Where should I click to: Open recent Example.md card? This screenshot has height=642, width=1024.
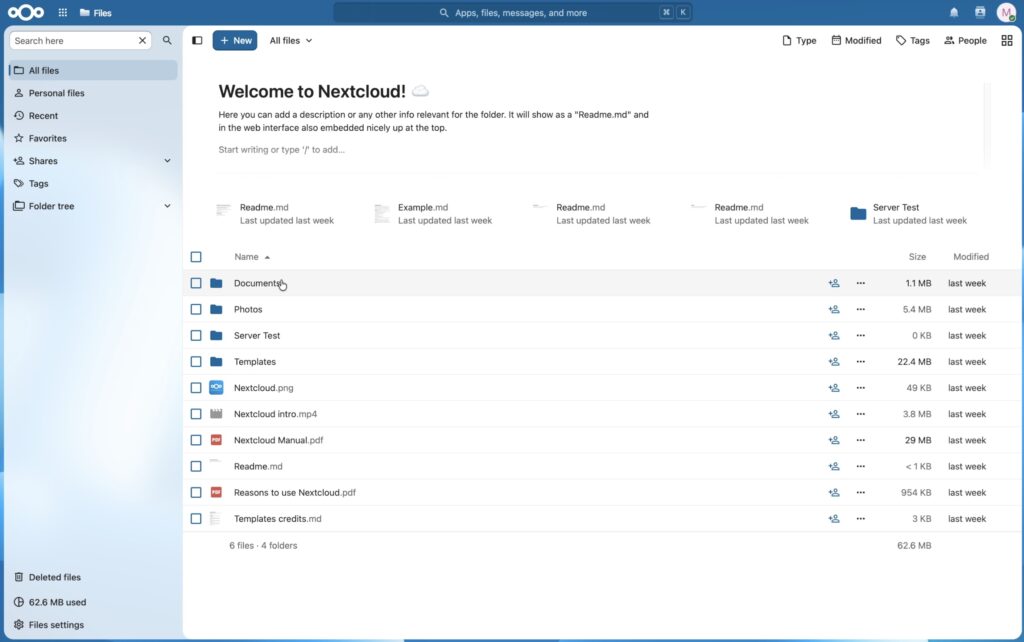[x=434, y=214]
